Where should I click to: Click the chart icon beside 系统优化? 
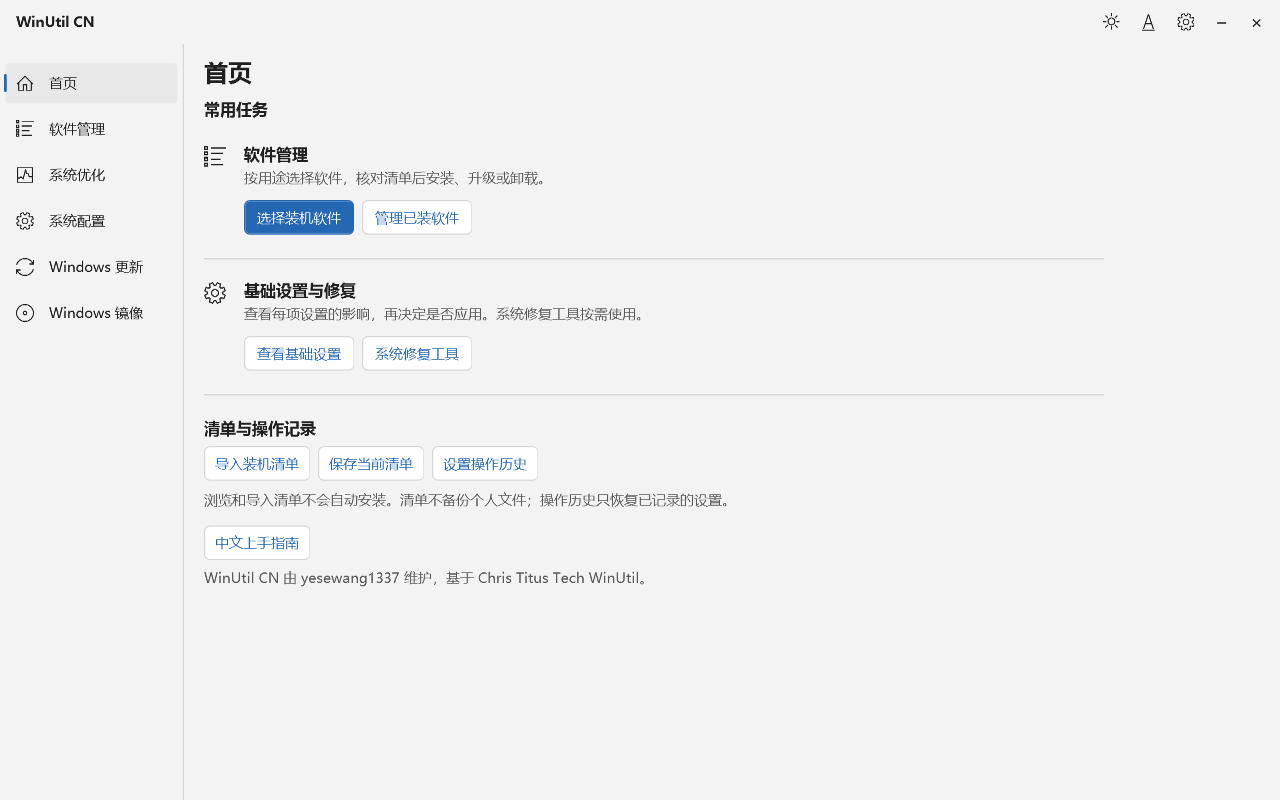pyautogui.click(x=25, y=175)
